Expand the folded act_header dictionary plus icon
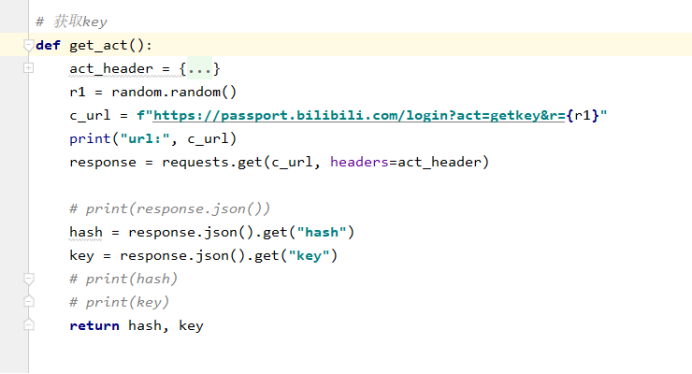Image resolution: width=692 pixels, height=374 pixels. point(28,68)
